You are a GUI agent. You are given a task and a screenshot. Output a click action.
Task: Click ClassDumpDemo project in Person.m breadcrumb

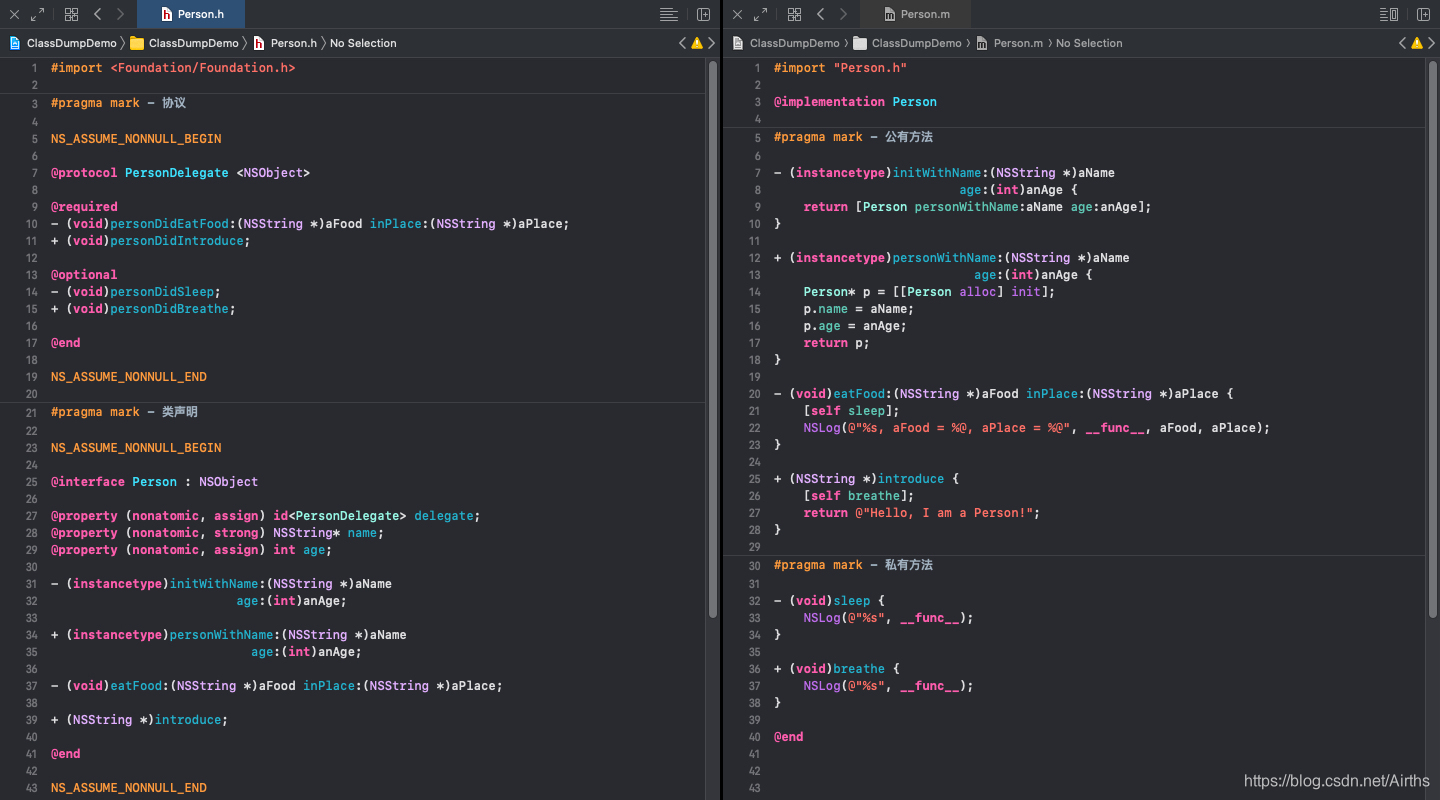click(786, 43)
